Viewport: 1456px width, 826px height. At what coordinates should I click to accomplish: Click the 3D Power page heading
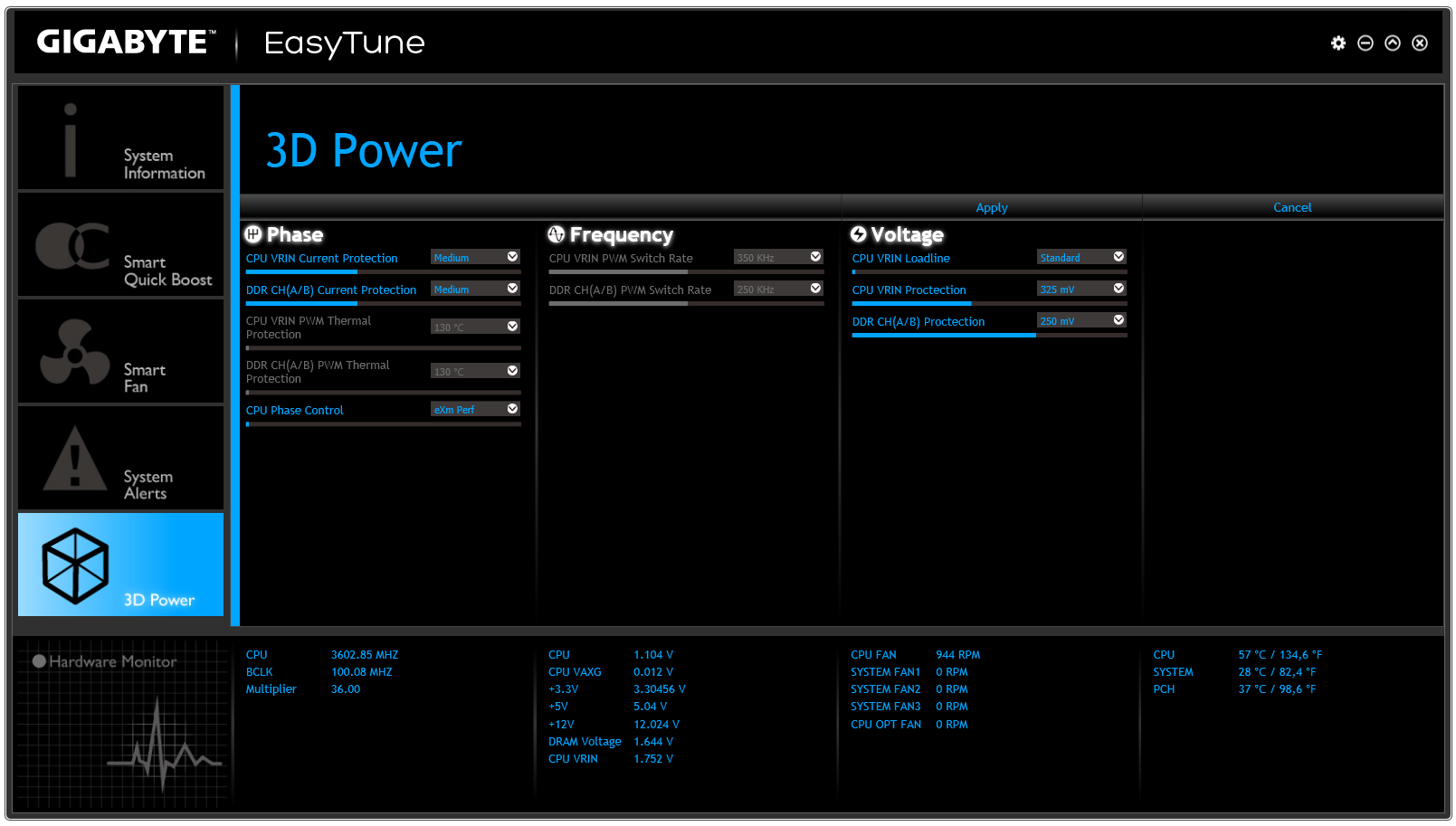[364, 150]
